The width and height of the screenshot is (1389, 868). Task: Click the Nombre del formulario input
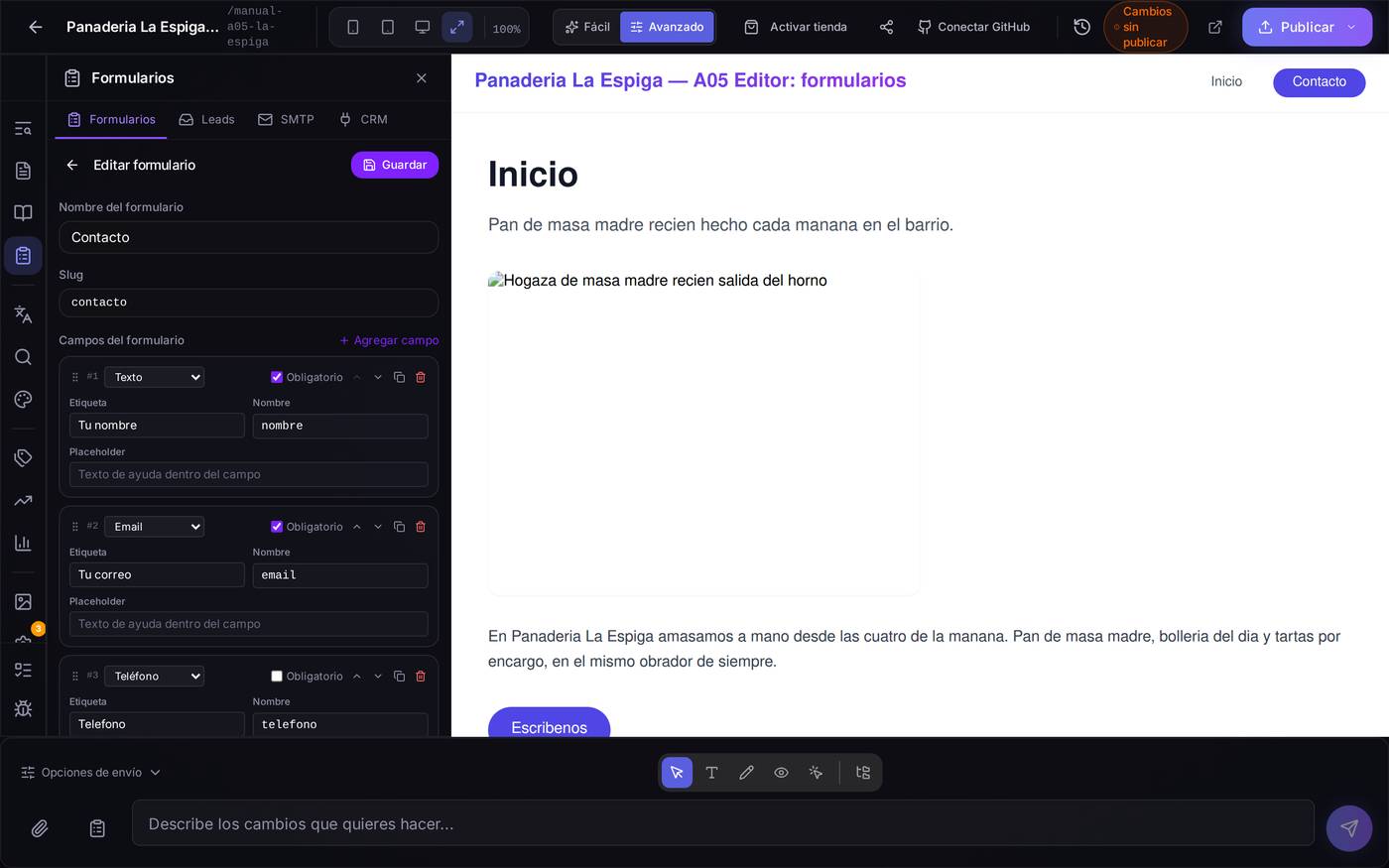[x=249, y=237]
